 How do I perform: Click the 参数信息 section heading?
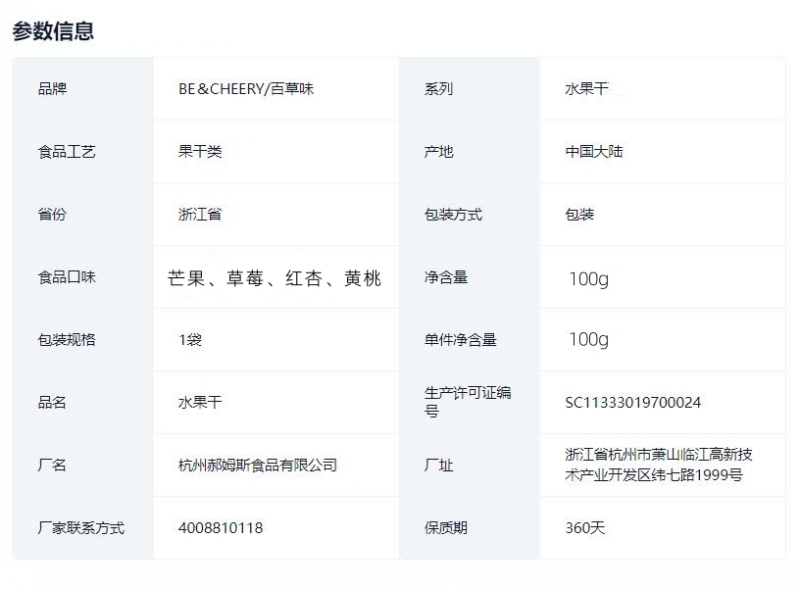click(53, 31)
